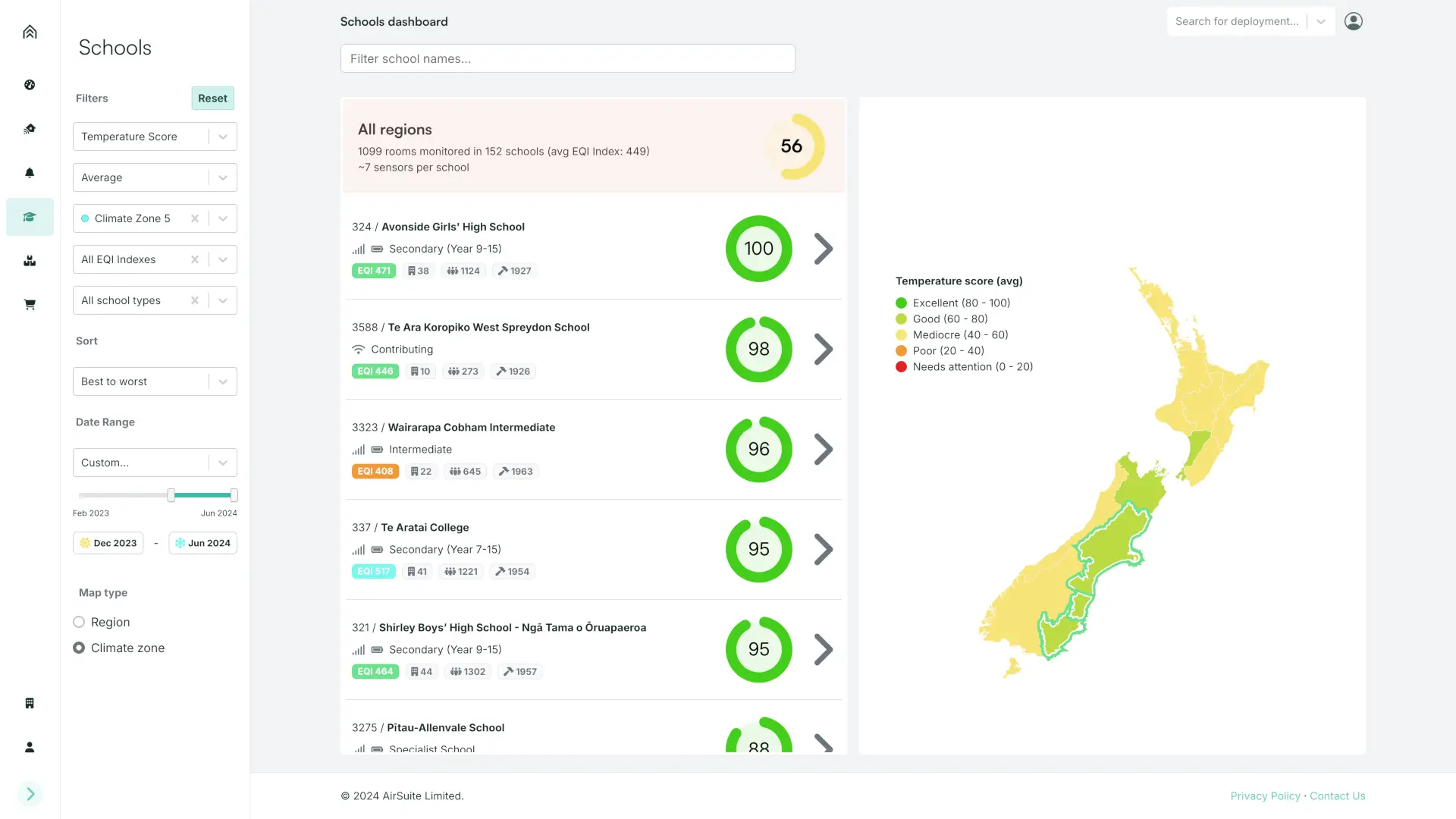
Task: Click the EQI 408 orange badge
Action: coord(375,472)
